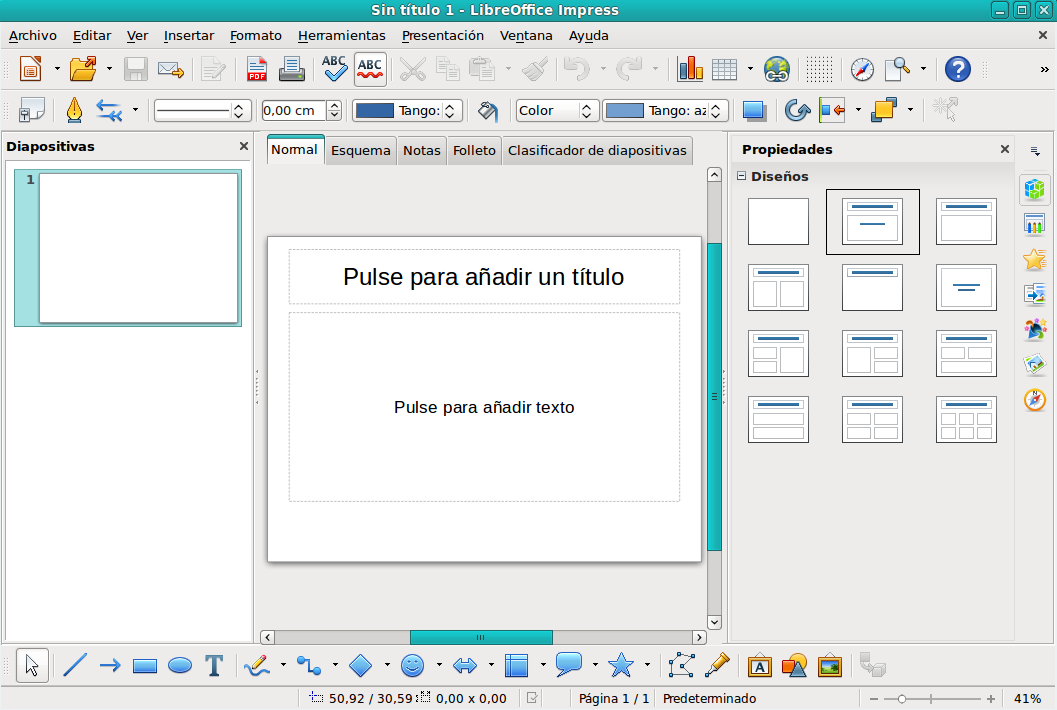Select the Callouts speech bubble tool

pos(569,664)
